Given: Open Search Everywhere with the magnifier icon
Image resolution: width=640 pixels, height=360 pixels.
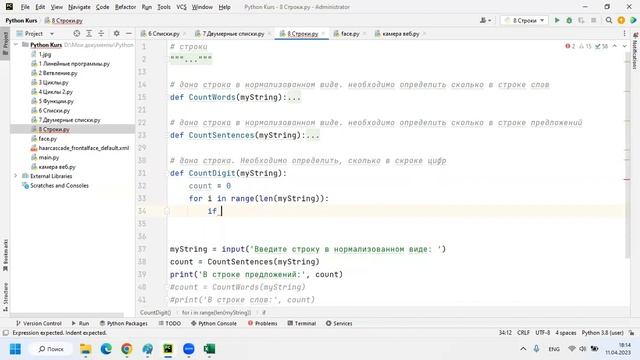Looking at the screenshot, I should click(609, 20).
